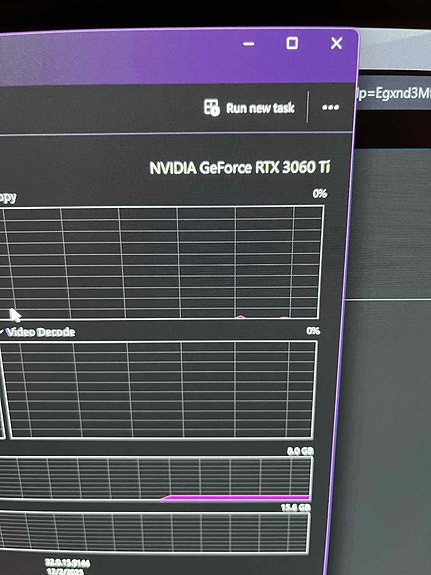Click the Run new task icon
Screen dimensions: 431x575
tap(212, 107)
